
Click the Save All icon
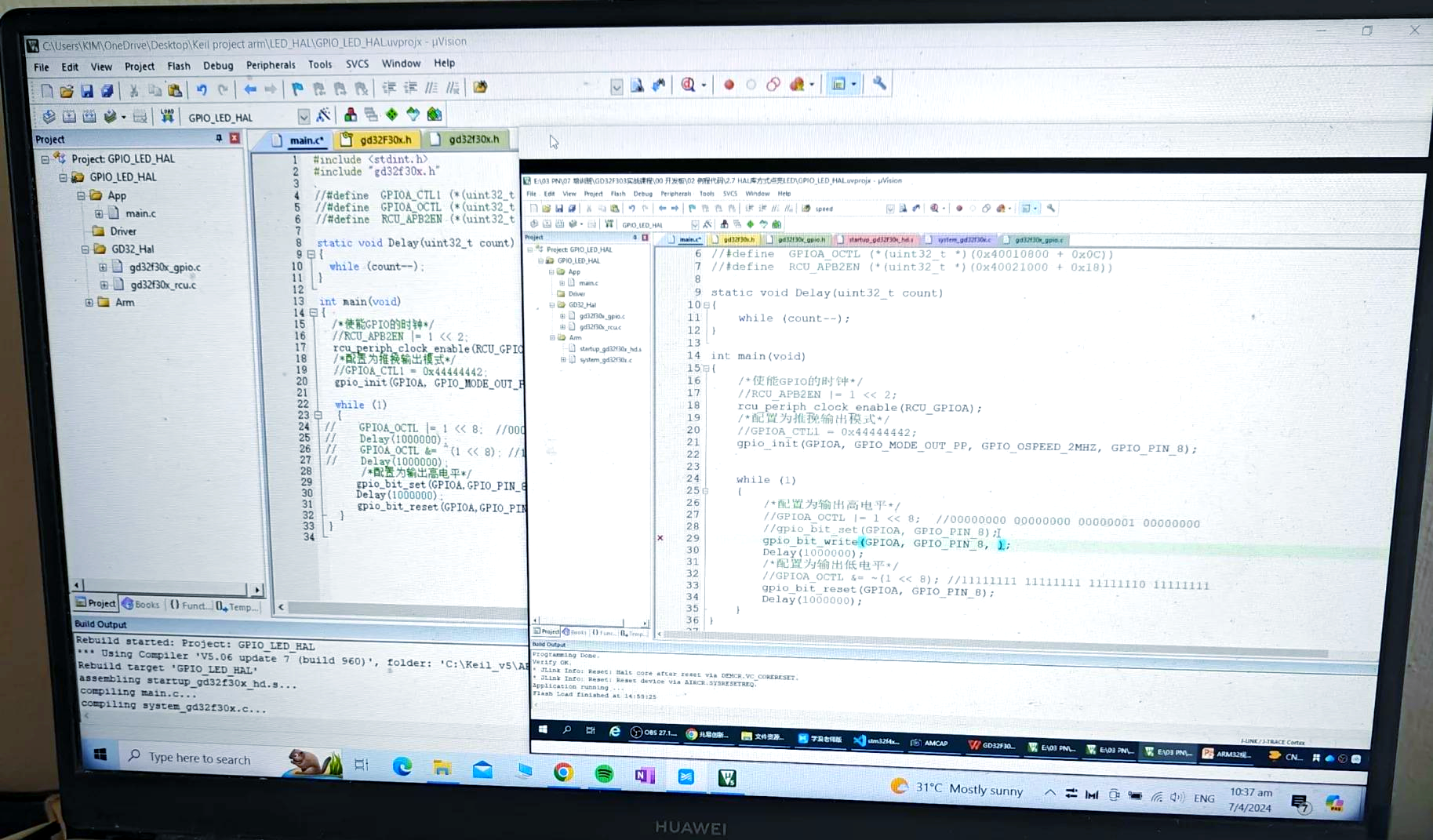[x=107, y=91]
